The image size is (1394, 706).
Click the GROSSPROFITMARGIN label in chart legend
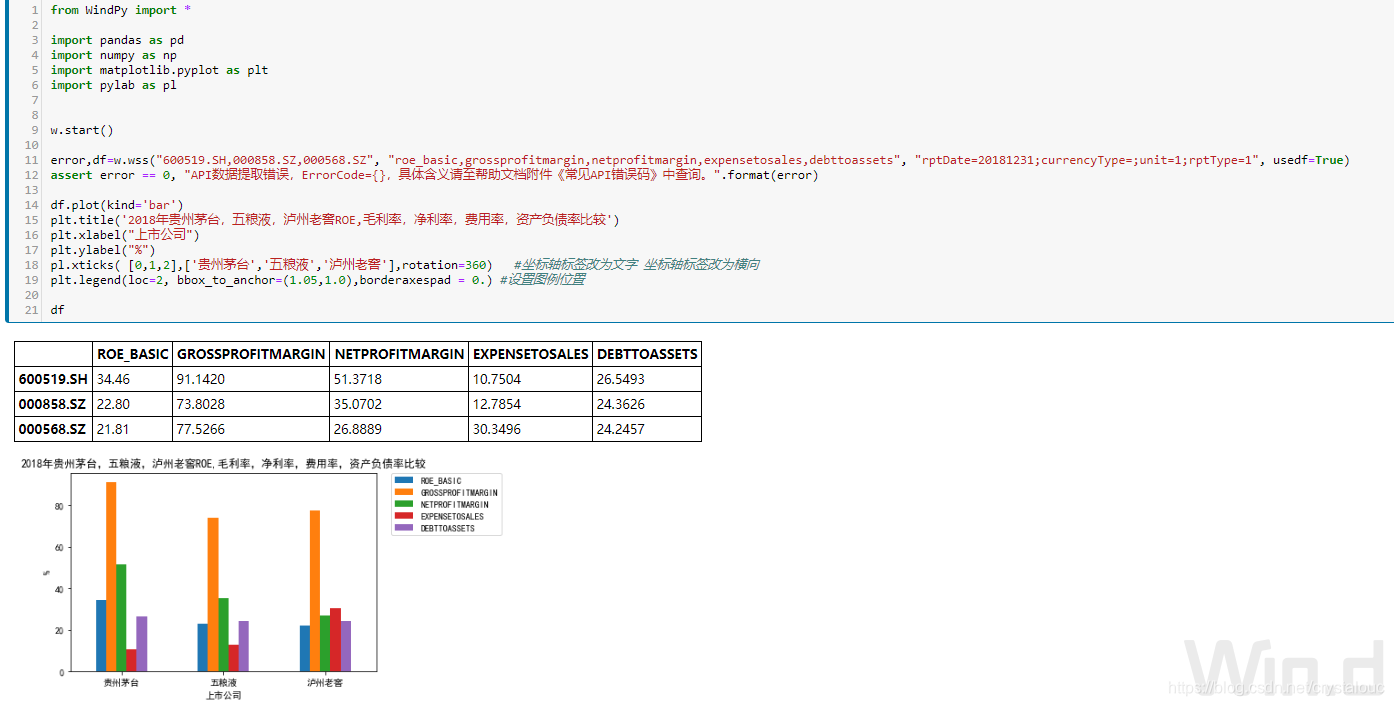(459, 493)
